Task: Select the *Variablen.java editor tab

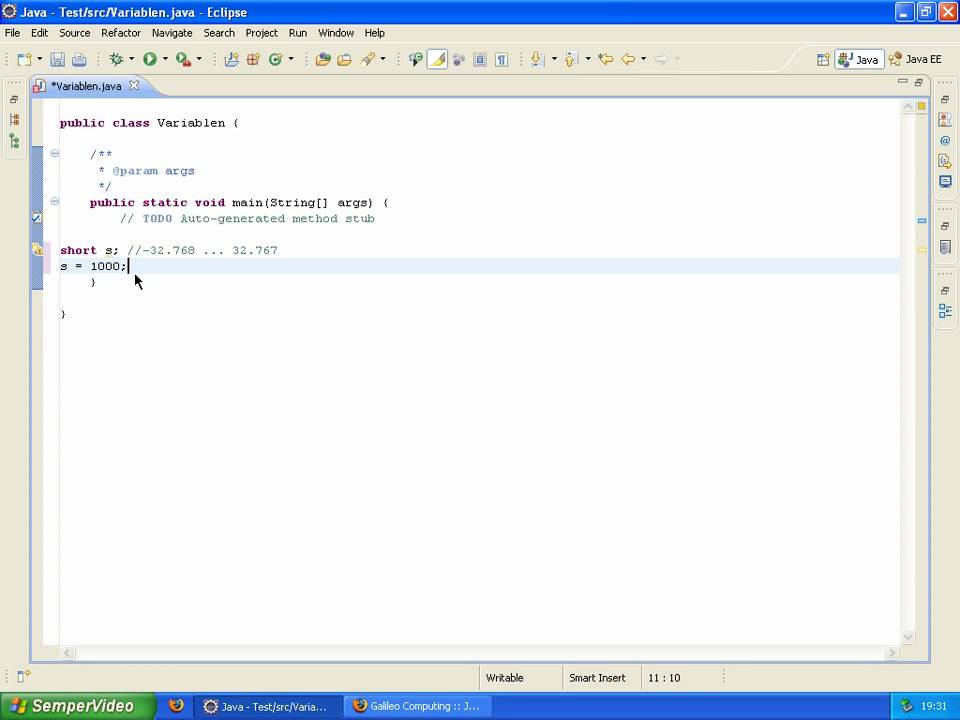Action: point(86,86)
